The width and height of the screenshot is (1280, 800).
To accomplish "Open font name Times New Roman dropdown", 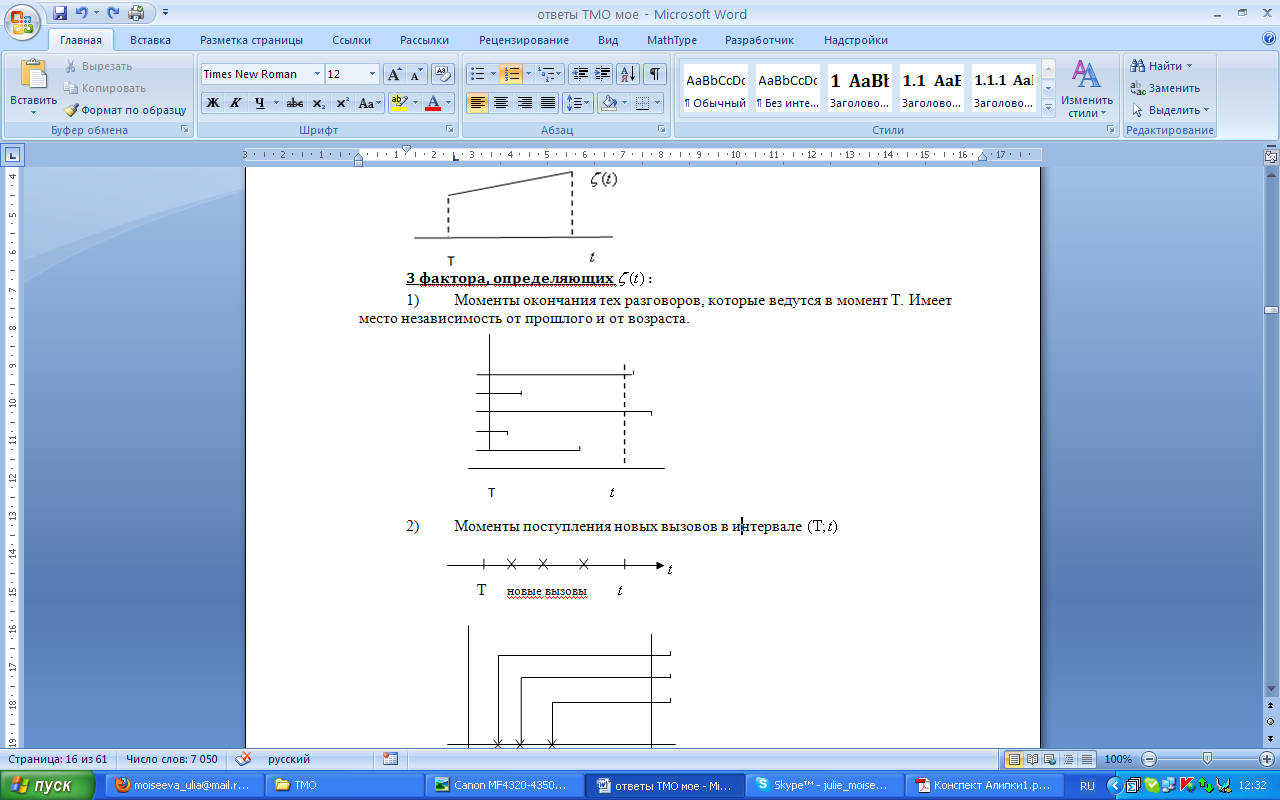I will [x=317, y=74].
